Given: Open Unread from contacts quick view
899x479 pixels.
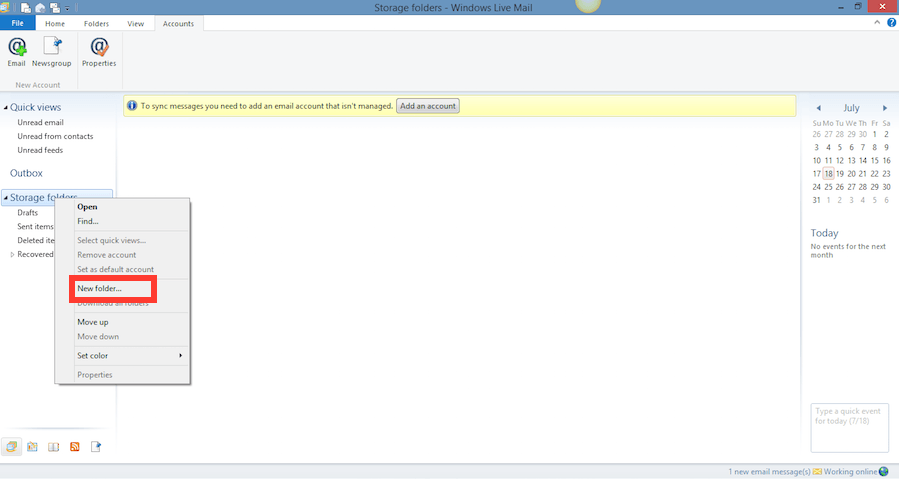Looking at the screenshot, I should [x=55, y=136].
